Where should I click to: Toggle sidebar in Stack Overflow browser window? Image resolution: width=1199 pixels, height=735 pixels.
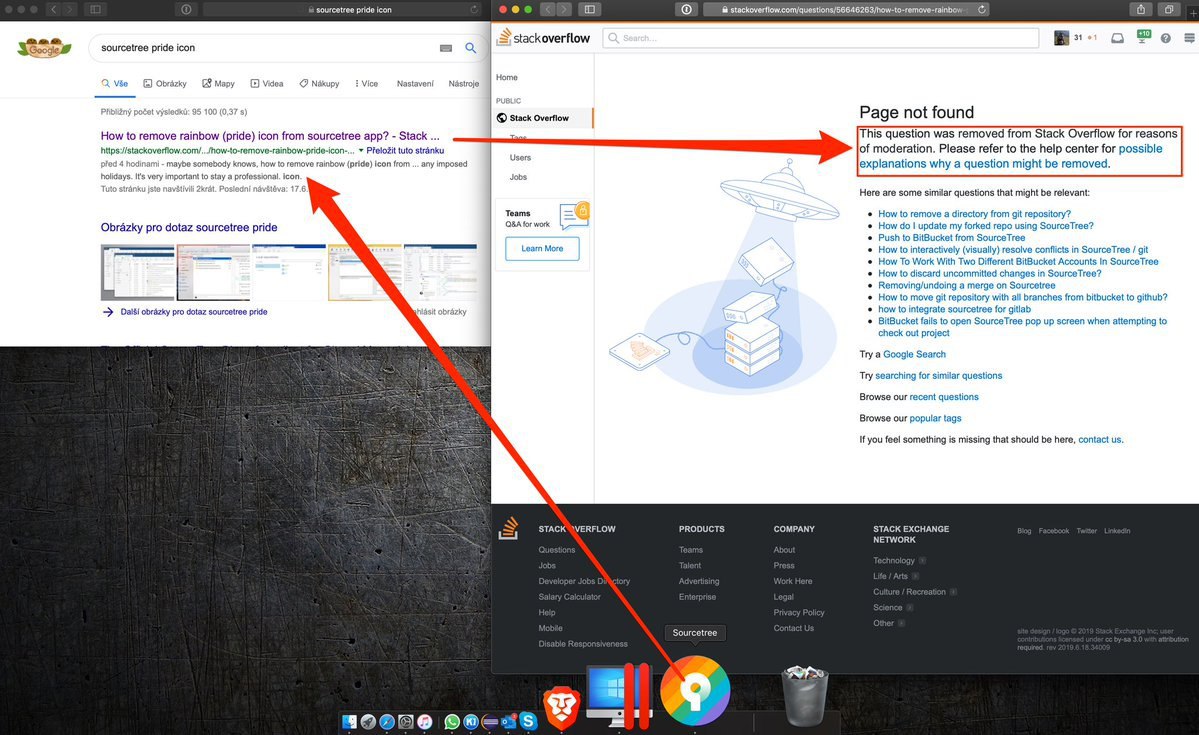pyautogui.click(x=590, y=9)
